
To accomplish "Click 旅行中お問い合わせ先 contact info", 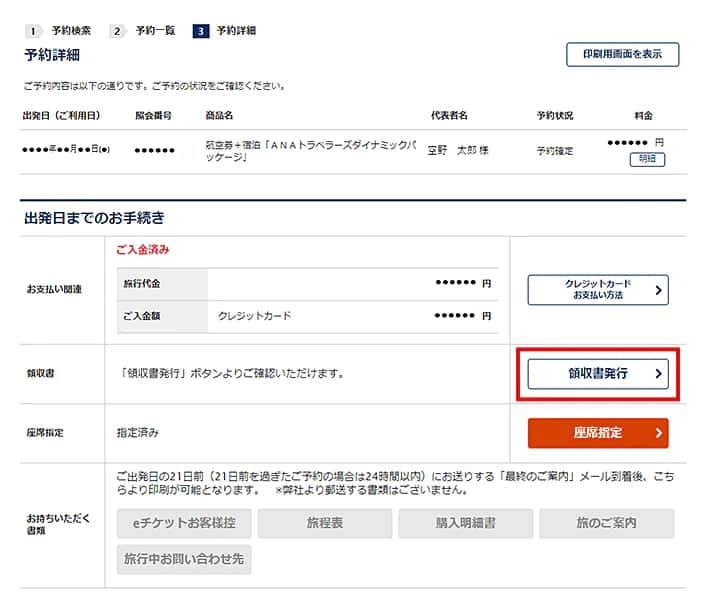I will [x=183, y=560].
